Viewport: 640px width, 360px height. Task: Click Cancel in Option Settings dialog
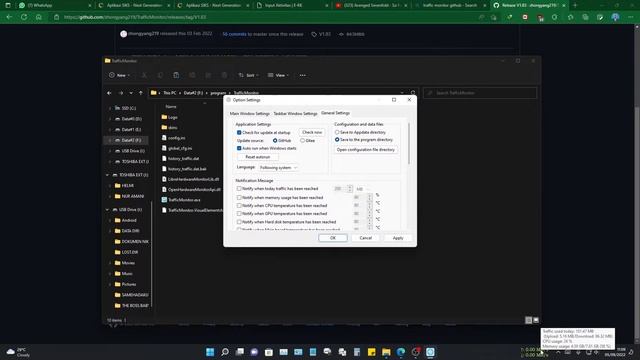click(366, 238)
